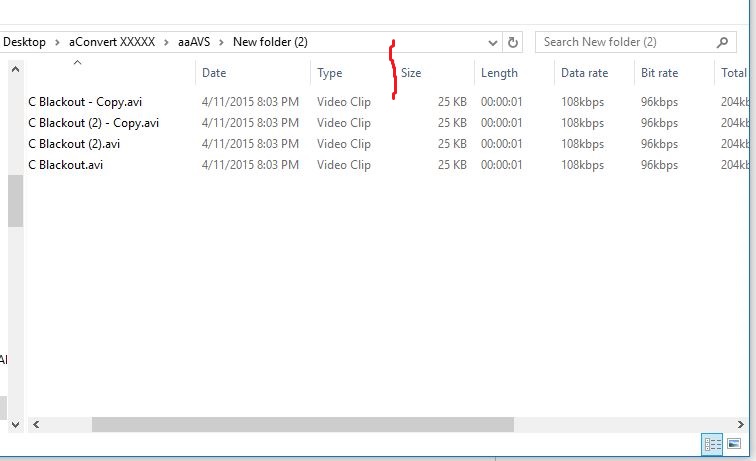
Task: Expand chevron after aConvert XXXXX breadcrumb
Action: pos(167,42)
